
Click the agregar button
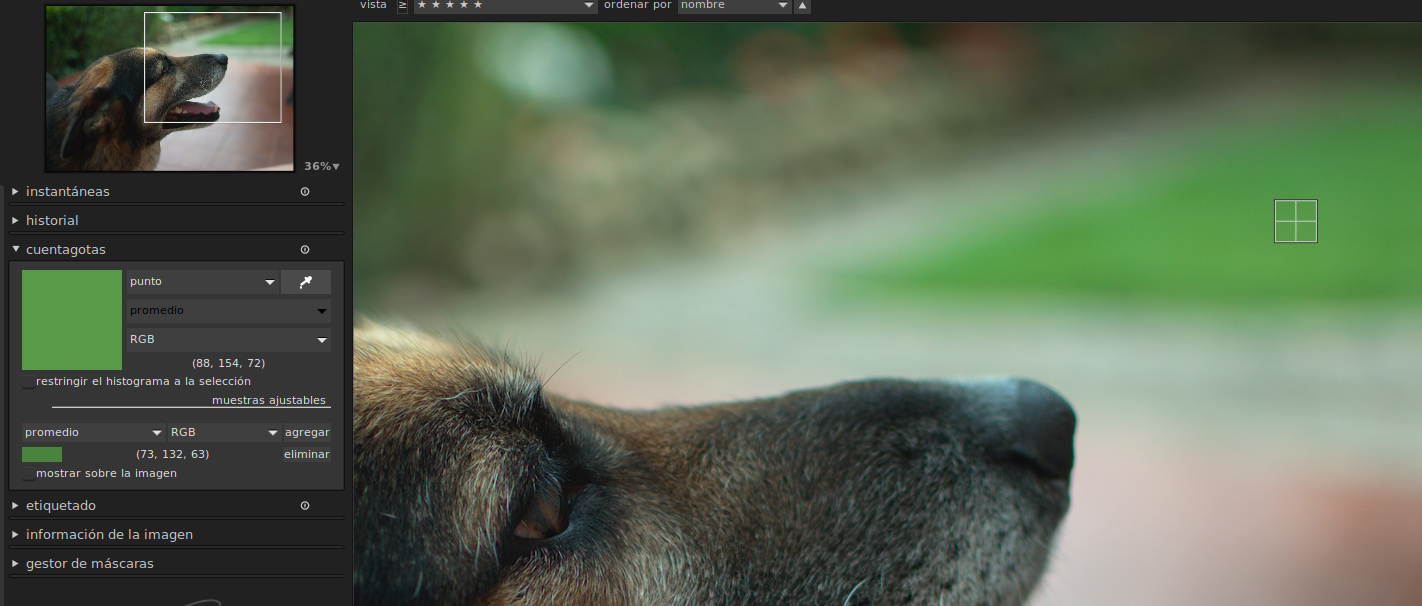pyautogui.click(x=307, y=432)
